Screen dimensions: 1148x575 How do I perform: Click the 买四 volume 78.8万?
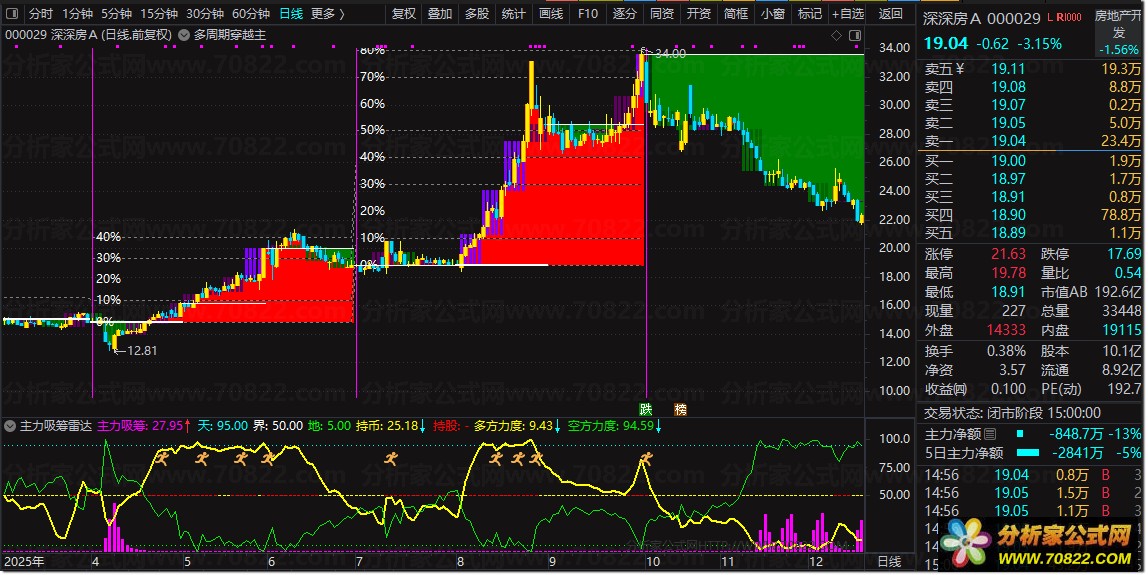[1120, 215]
